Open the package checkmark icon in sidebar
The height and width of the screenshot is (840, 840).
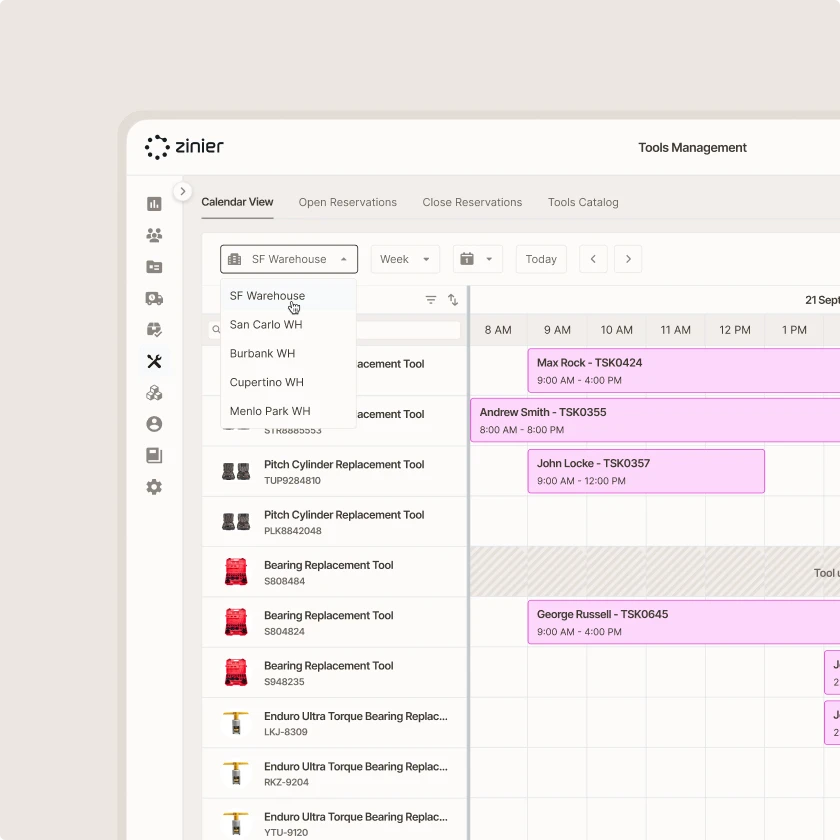pyautogui.click(x=154, y=330)
